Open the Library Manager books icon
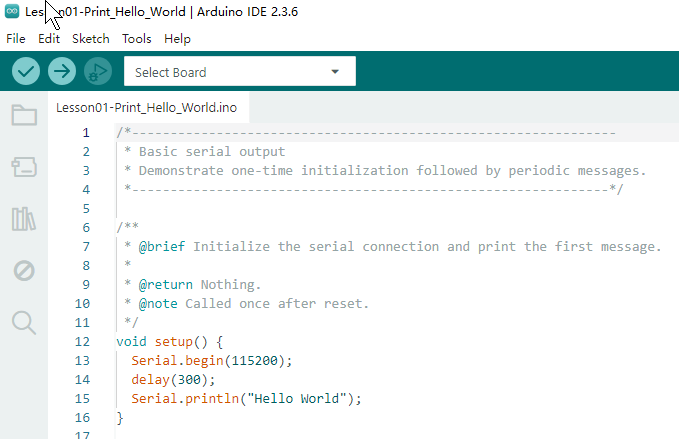Image resolution: width=679 pixels, height=439 pixels. pyautogui.click(x=24, y=219)
